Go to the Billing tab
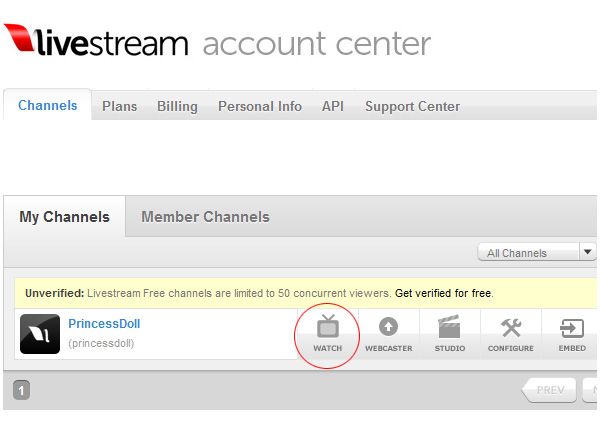This screenshot has width=600, height=445. [177, 106]
